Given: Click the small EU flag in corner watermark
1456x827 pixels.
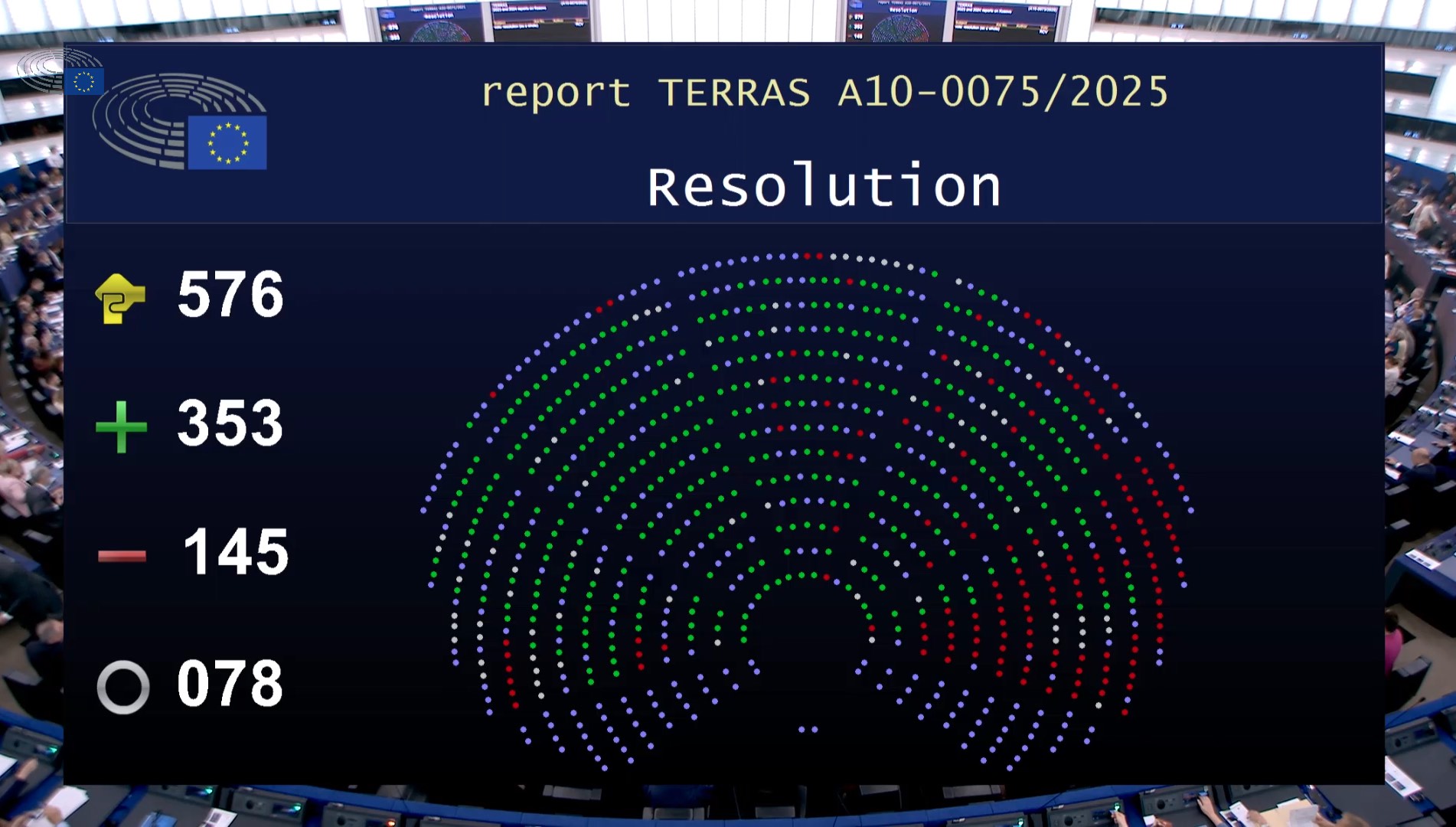Looking at the screenshot, I should pyautogui.click(x=83, y=81).
